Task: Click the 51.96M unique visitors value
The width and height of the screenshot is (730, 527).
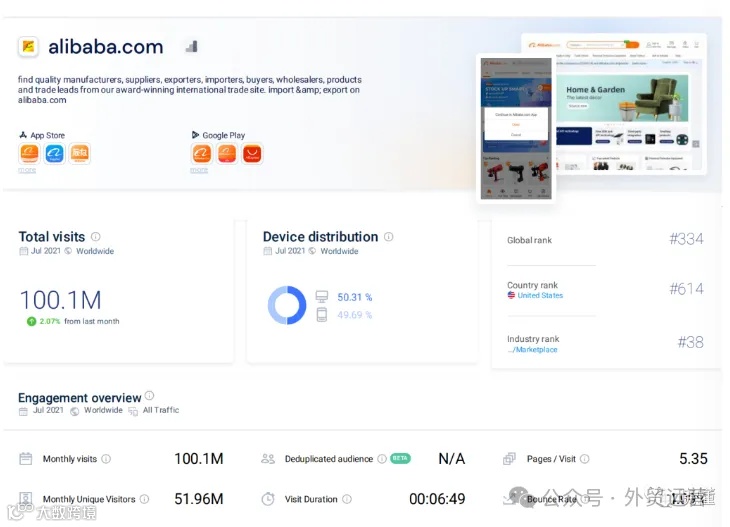Action: tap(199, 499)
